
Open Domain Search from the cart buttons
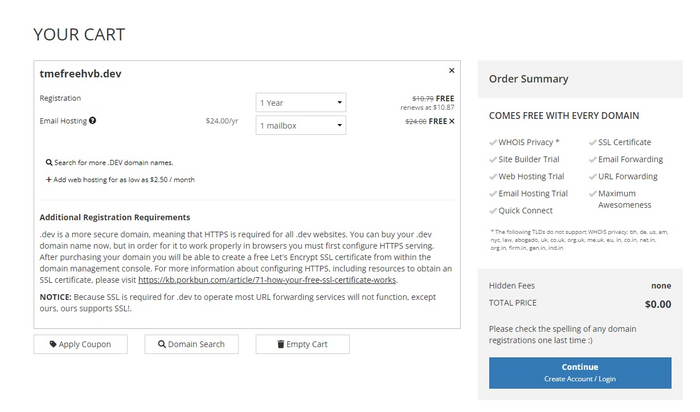tap(192, 344)
